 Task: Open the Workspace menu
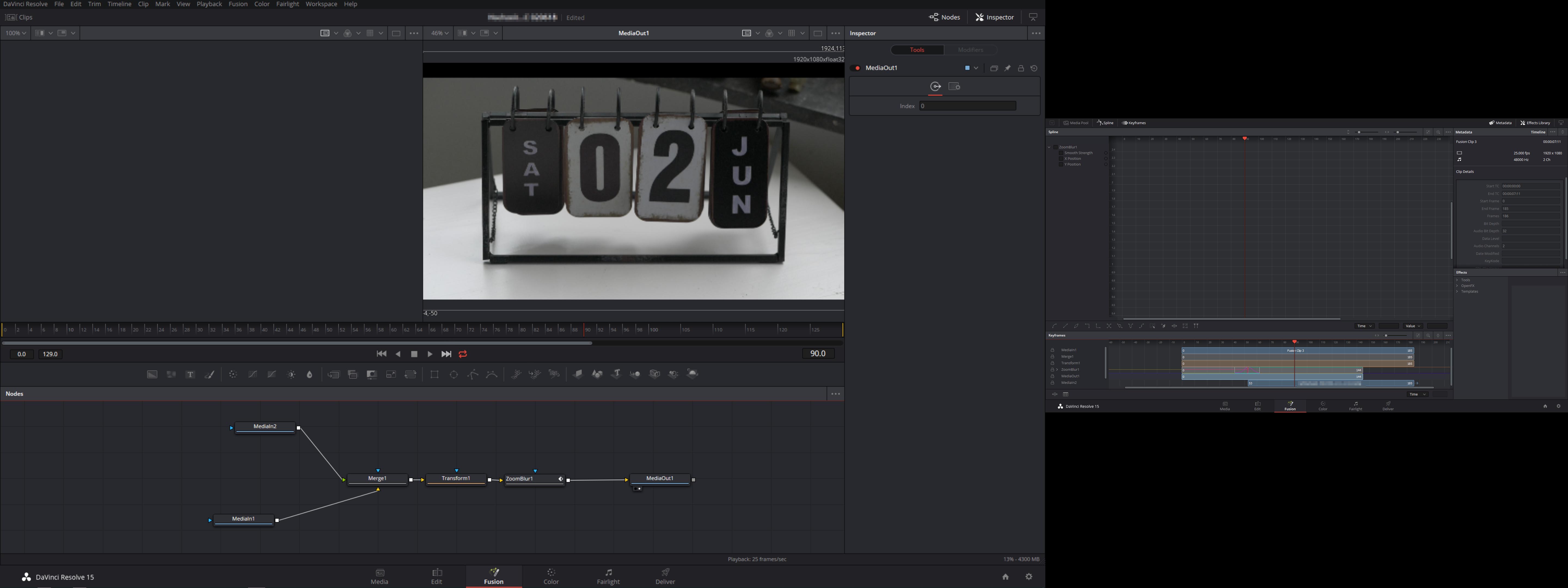pos(321,4)
